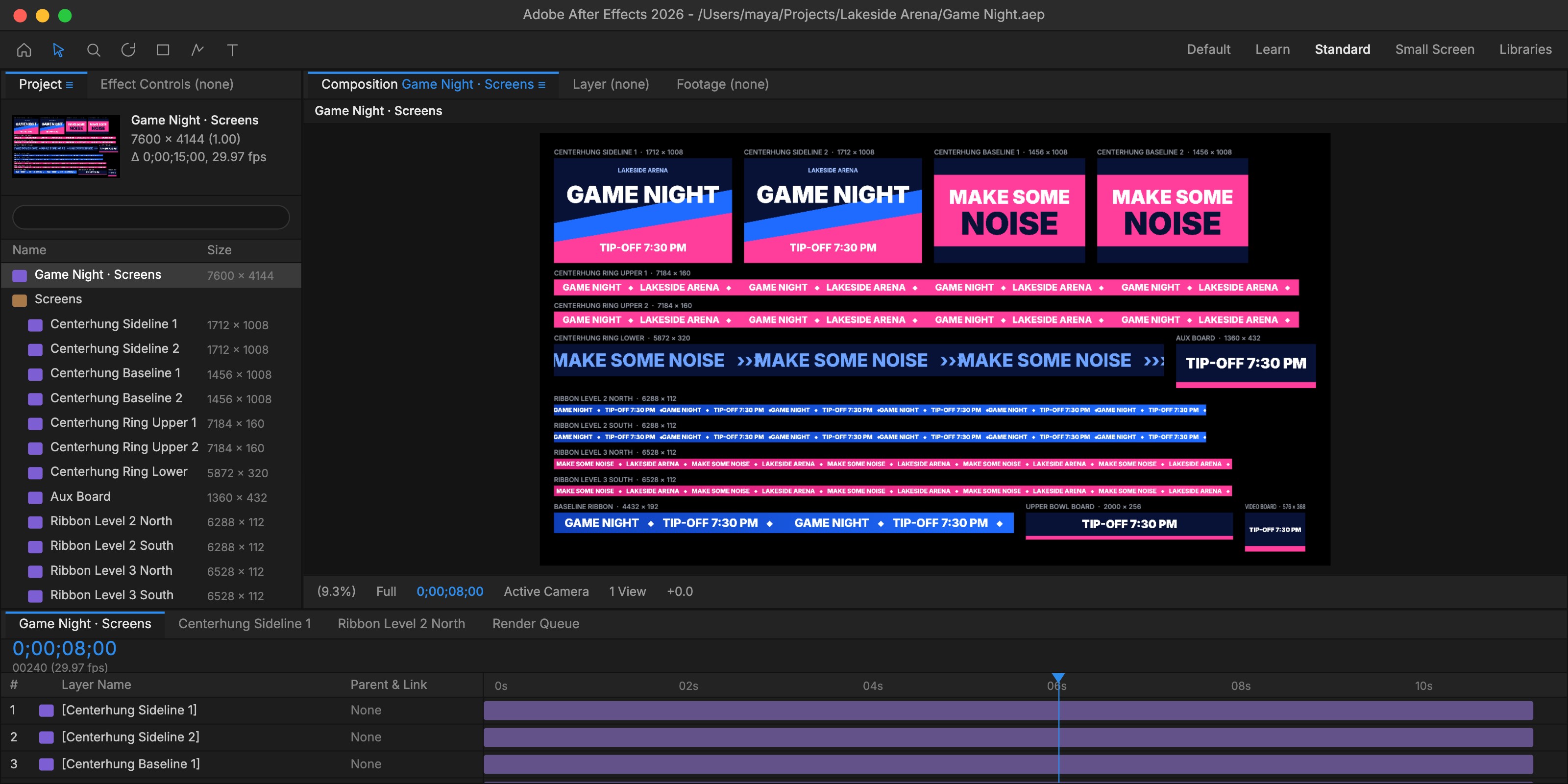Open the Active Camera dropdown

pos(546,591)
